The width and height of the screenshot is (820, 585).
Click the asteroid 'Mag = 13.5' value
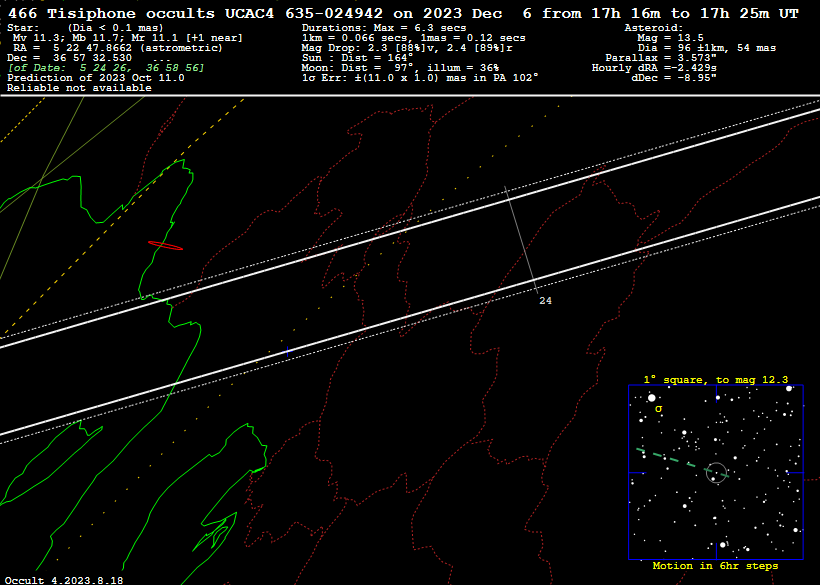pyautogui.click(x=670, y=38)
